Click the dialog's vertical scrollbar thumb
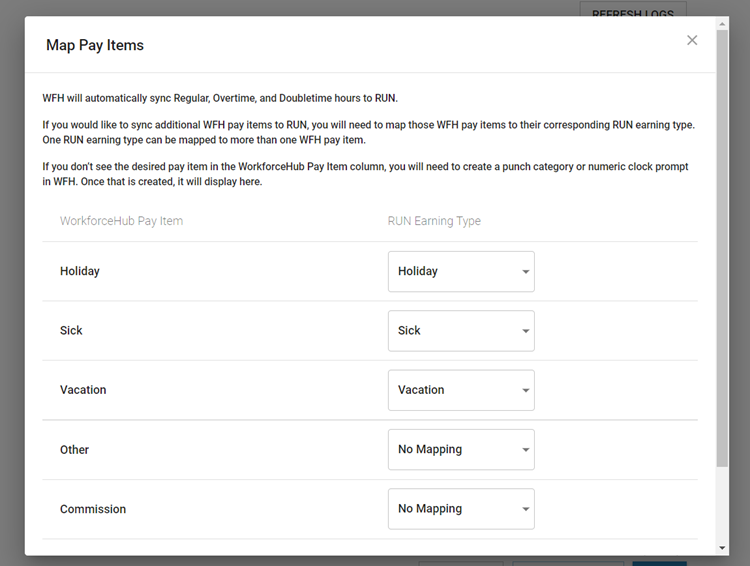750x566 pixels. [722, 250]
